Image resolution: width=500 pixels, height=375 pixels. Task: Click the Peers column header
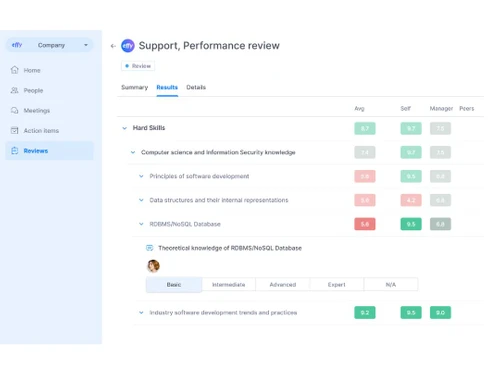click(x=467, y=108)
